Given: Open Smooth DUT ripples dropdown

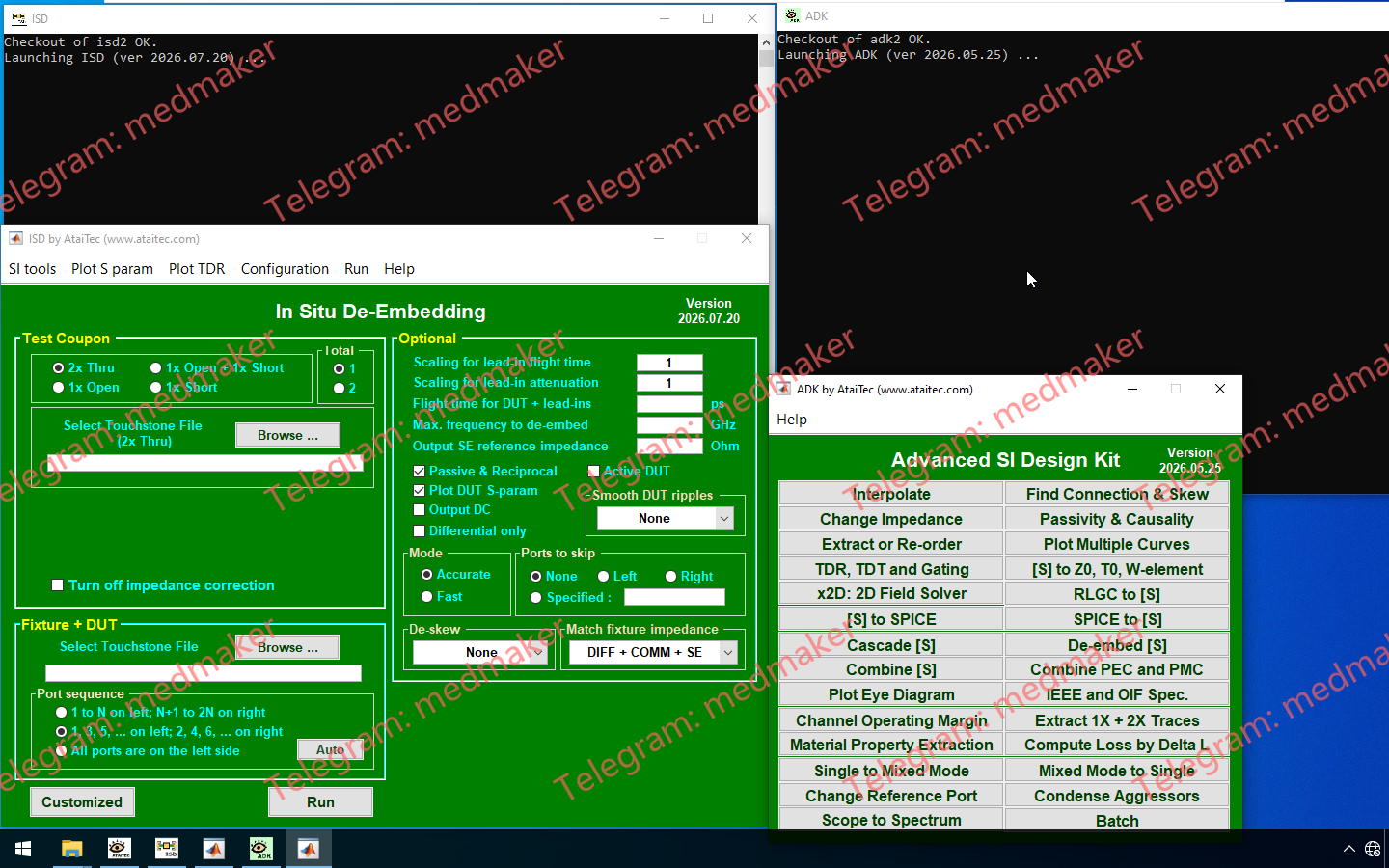Looking at the screenshot, I should coord(666,519).
